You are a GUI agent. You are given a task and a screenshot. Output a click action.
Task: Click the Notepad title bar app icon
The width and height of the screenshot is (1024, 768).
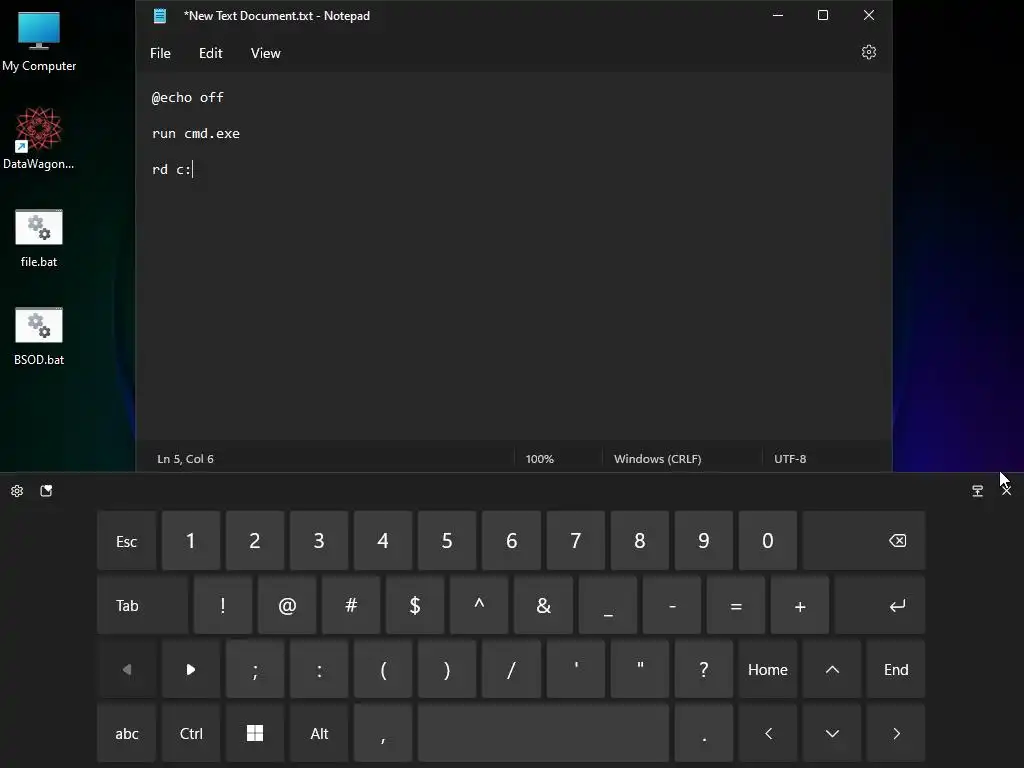click(x=160, y=16)
